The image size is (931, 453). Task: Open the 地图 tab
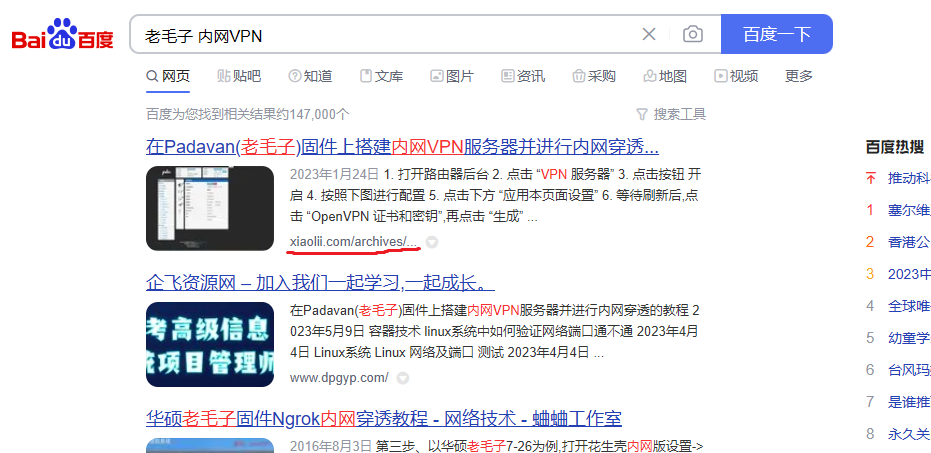(x=665, y=76)
